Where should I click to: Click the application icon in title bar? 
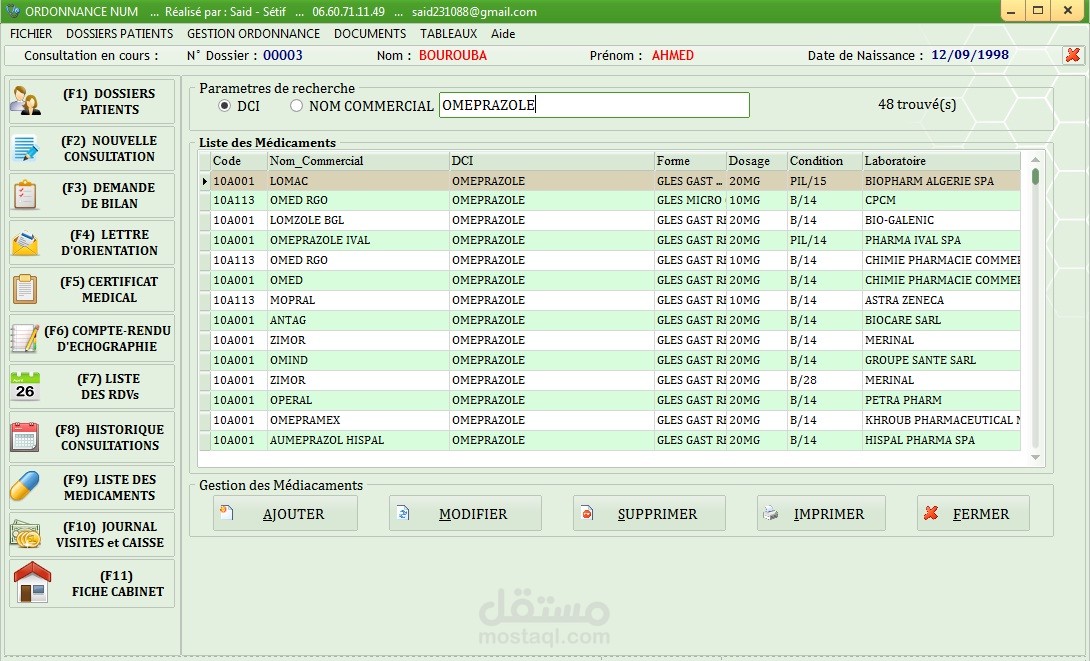(x=12, y=10)
